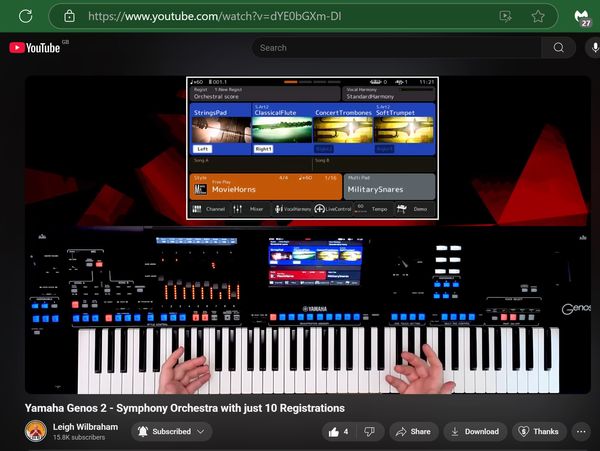Open Leigh Wilbraham channel avatar
The width and height of the screenshot is (600, 451).
point(36,431)
